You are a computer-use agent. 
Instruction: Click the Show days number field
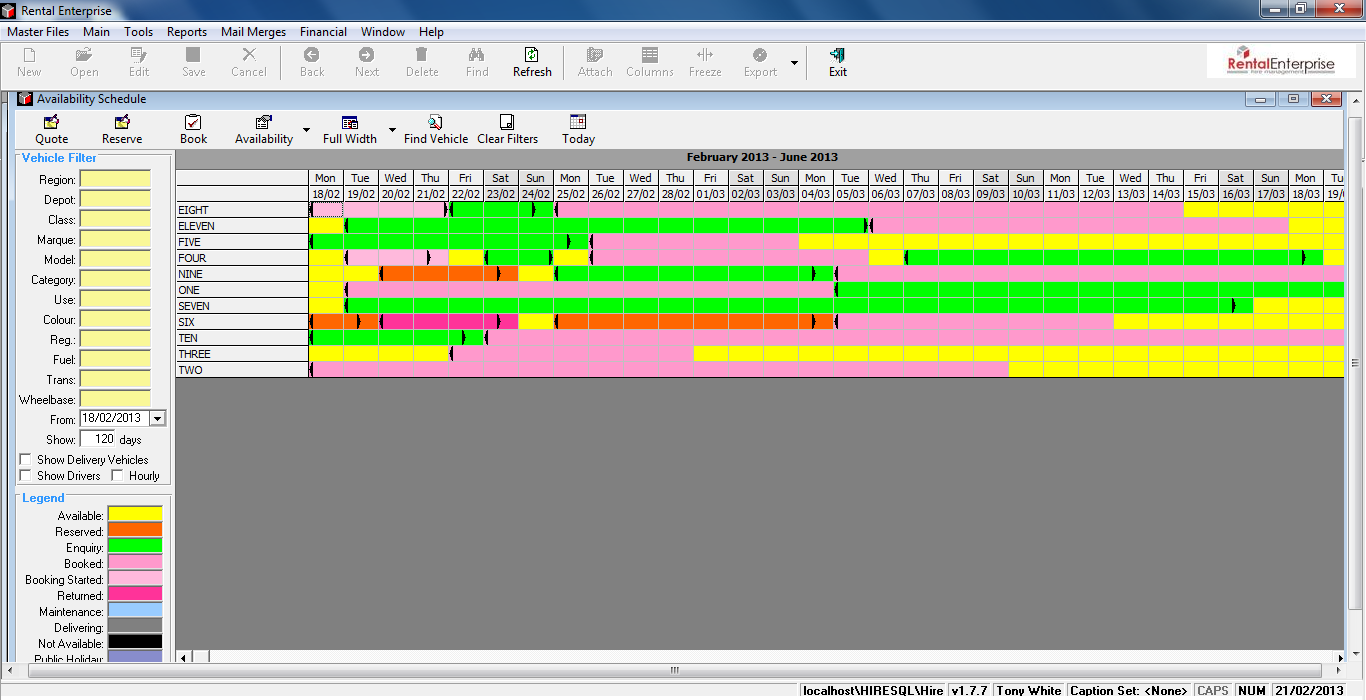[98, 439]
